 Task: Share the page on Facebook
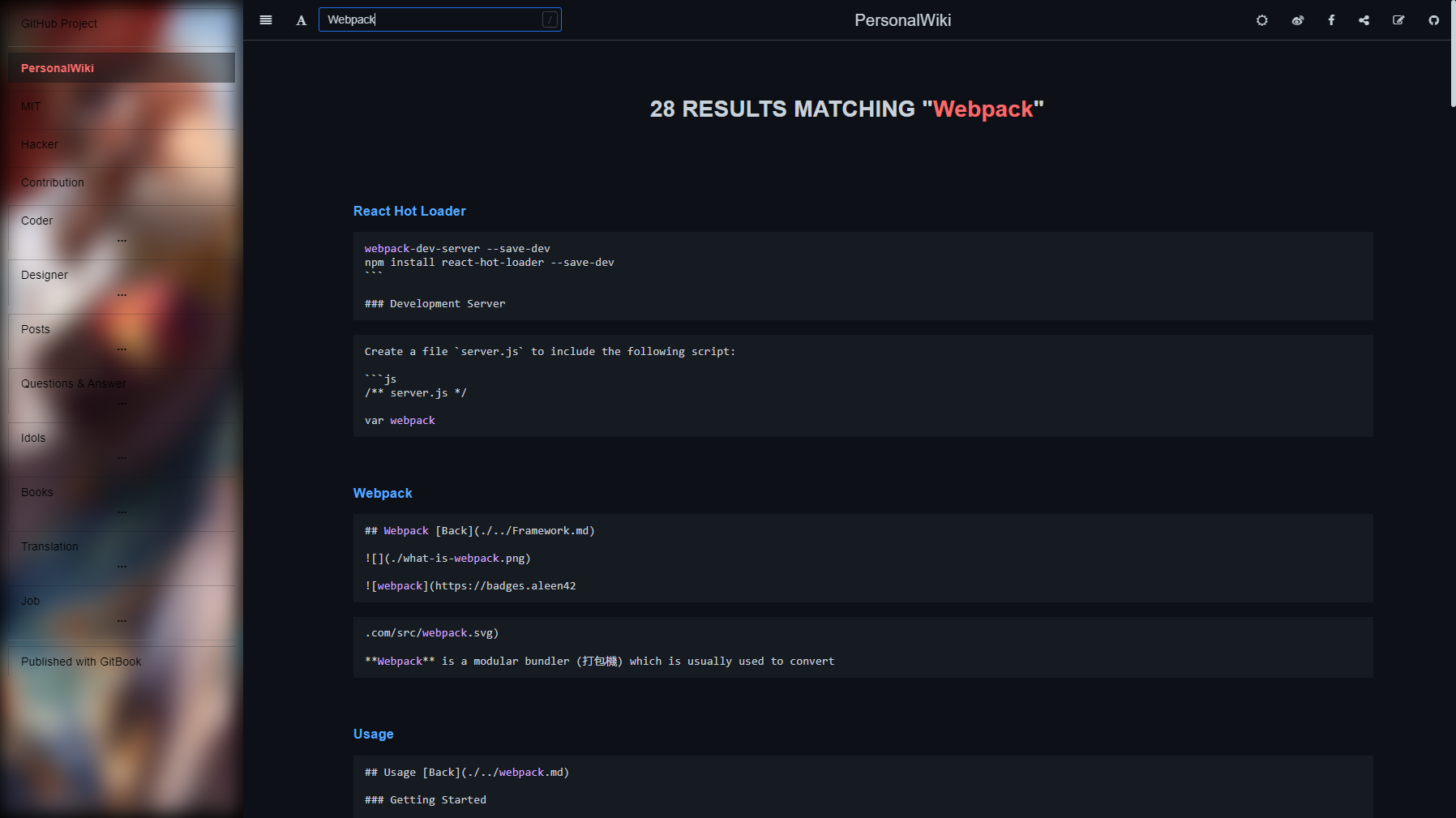(1331, 20)
